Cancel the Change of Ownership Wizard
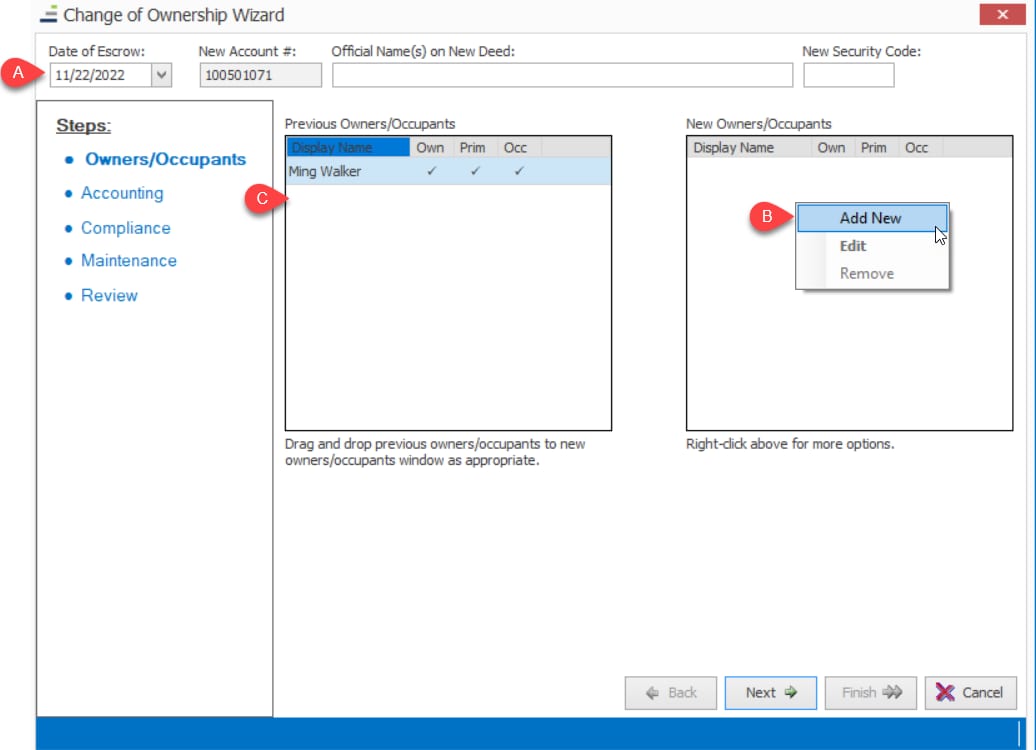 click(971, 693)
